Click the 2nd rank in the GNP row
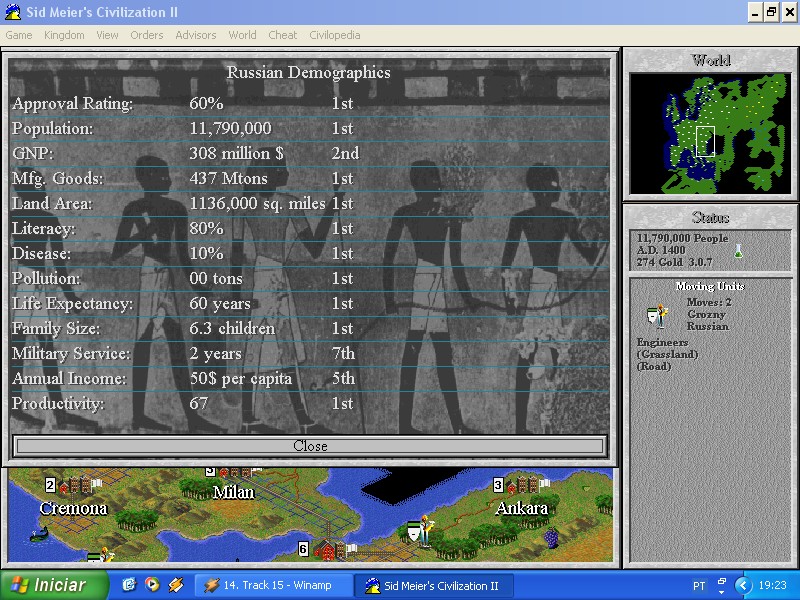This screenshot has width=800, height=600. click(x=345, y=154)
